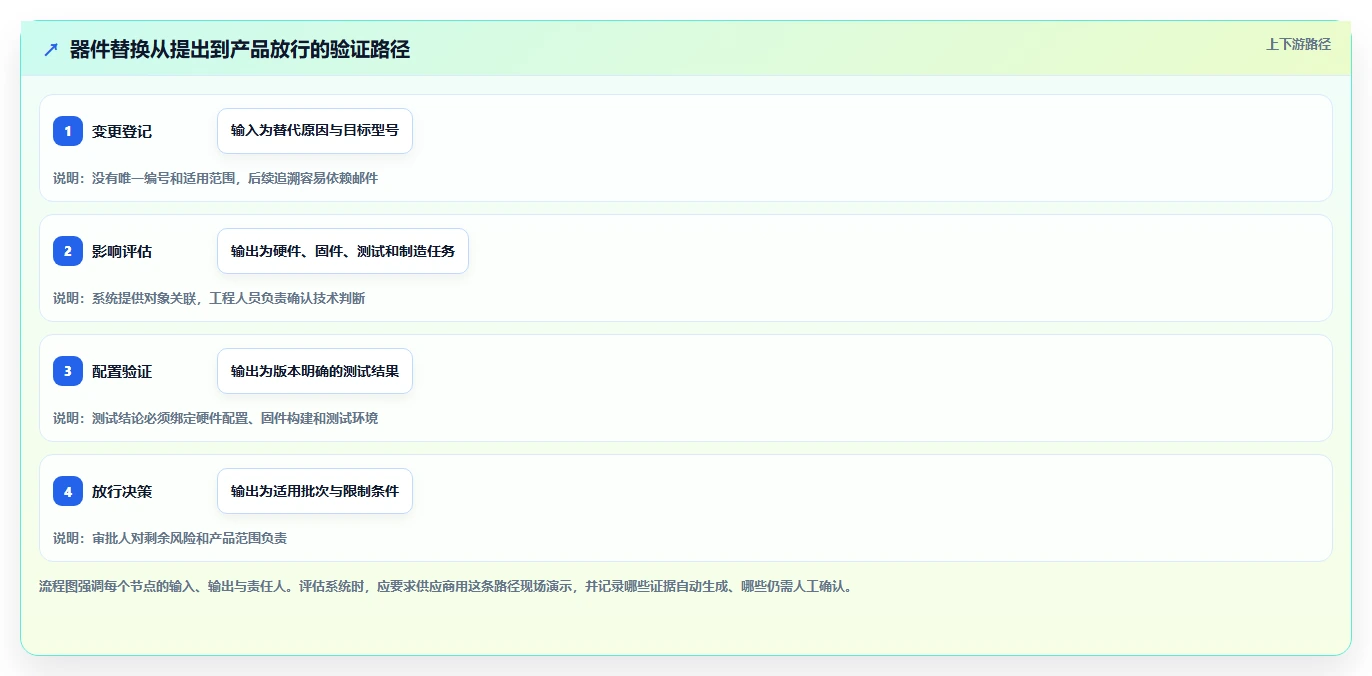
Task: Click the footer paragraph starting 流程图强调每个节点
Action: (446, 586)
